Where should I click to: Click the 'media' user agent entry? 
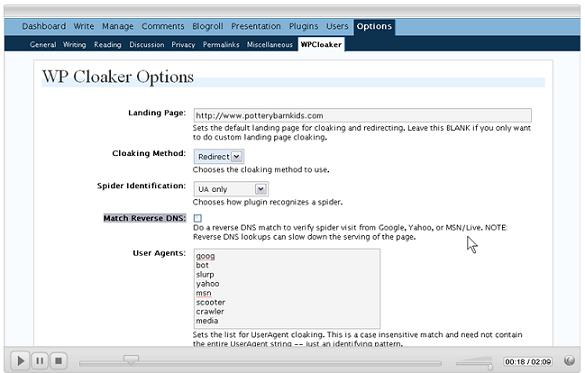pyautogui.click(x=207, y=321)
